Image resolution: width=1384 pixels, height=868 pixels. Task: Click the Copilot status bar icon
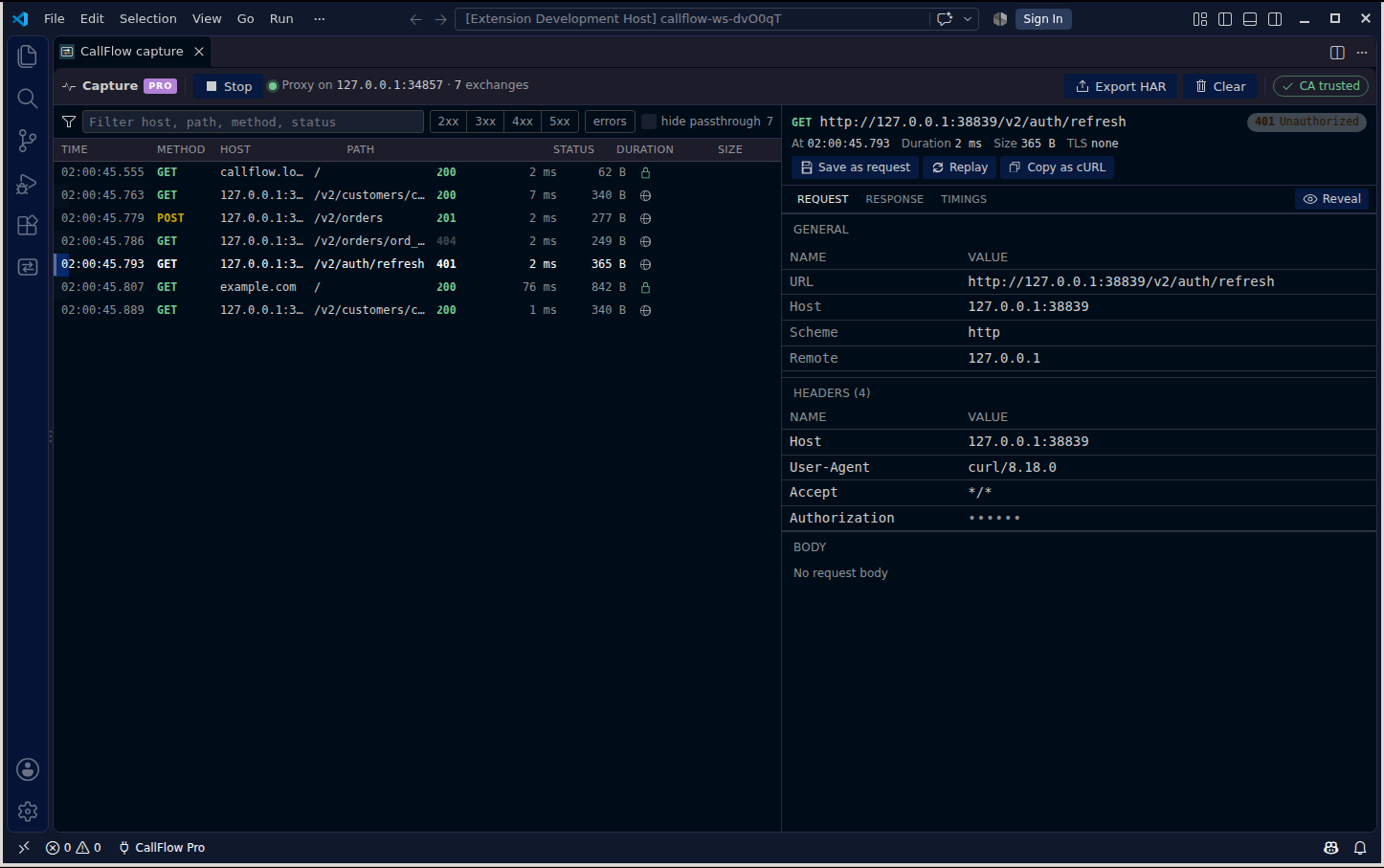[1330, 848]
